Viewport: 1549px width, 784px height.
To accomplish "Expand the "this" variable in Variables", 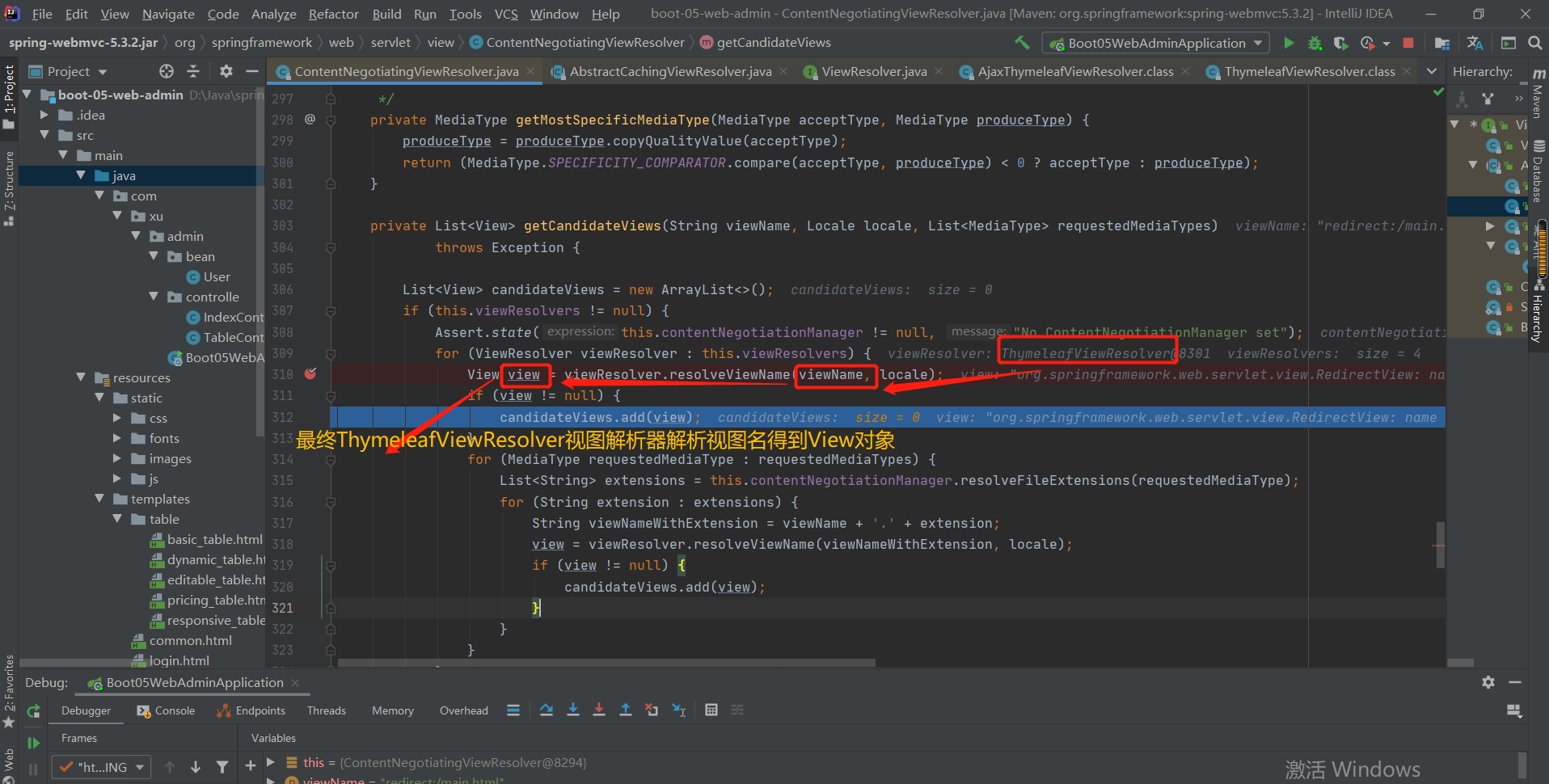I will pyautogui.click(x=271, y=762).
